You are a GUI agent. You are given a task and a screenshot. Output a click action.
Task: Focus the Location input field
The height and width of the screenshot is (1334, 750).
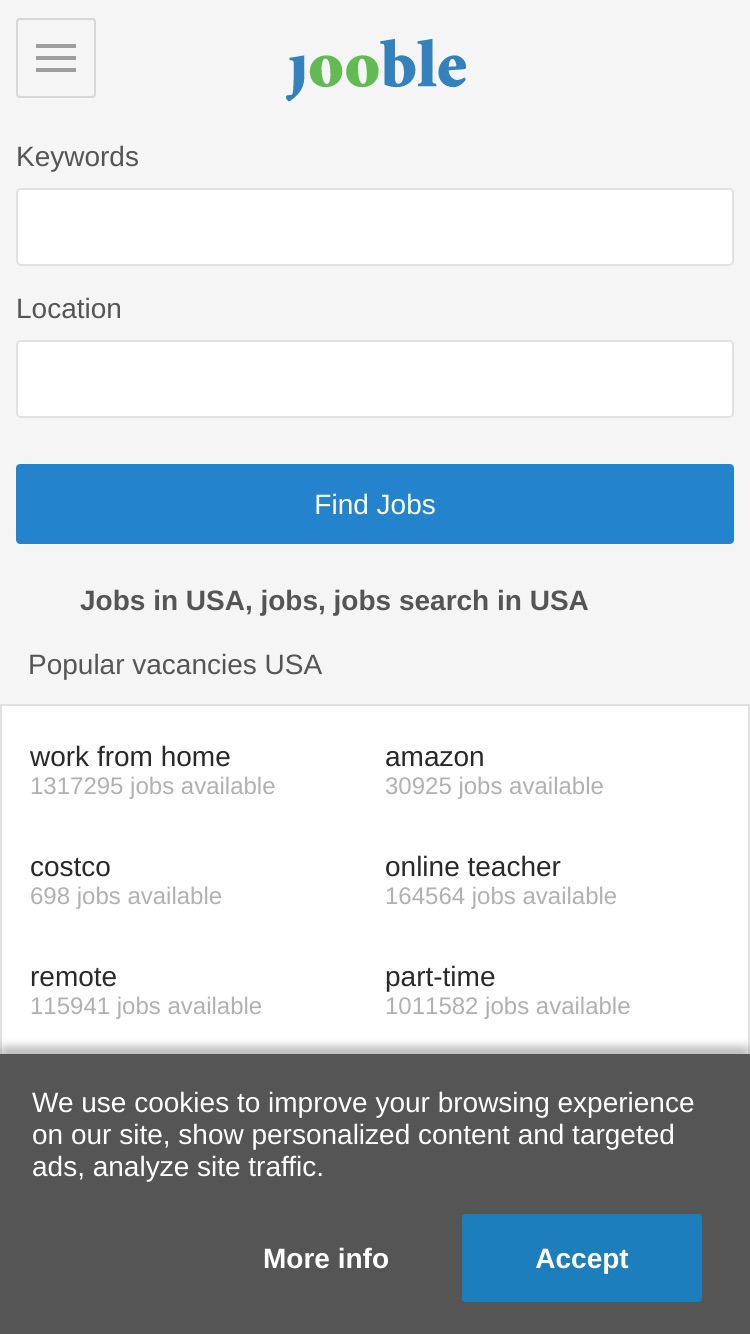coord(375,379)
